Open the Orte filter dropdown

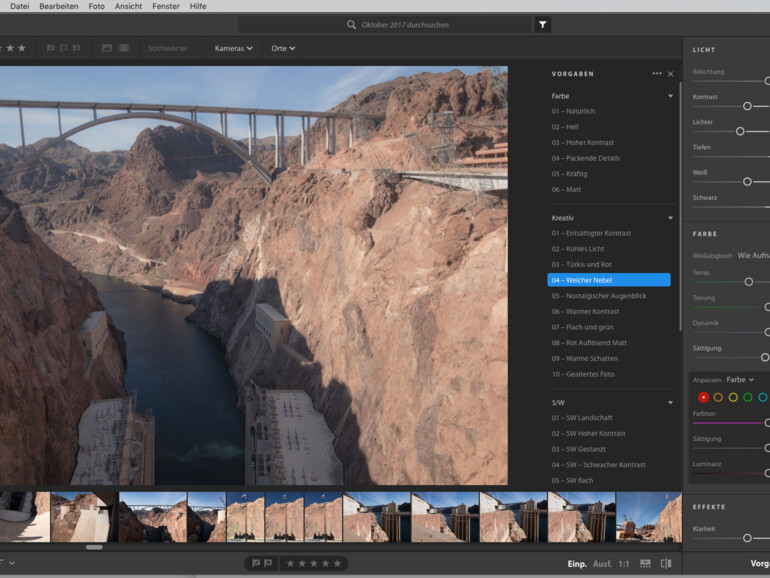pyautogui.click(x=283, y=48)
